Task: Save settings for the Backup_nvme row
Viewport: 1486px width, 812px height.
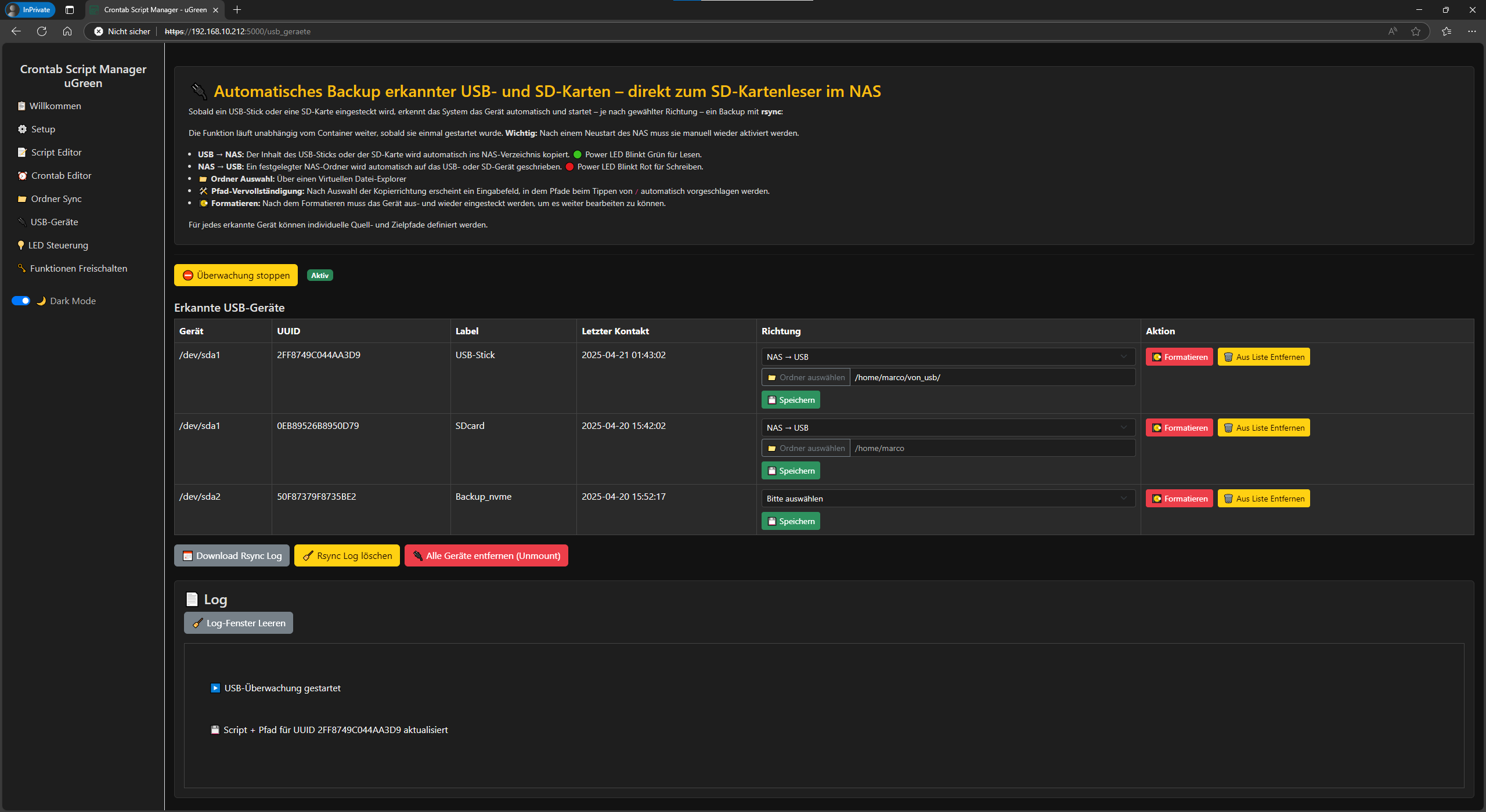Action: pyautogui.click(x=791, y=521)
